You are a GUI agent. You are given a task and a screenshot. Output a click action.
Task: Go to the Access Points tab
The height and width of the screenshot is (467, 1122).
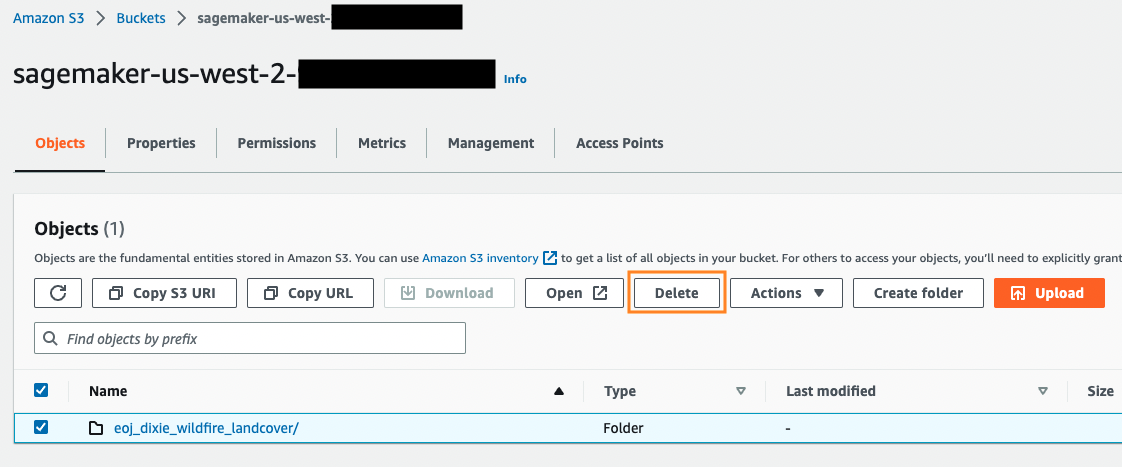[x=620, y=143]
